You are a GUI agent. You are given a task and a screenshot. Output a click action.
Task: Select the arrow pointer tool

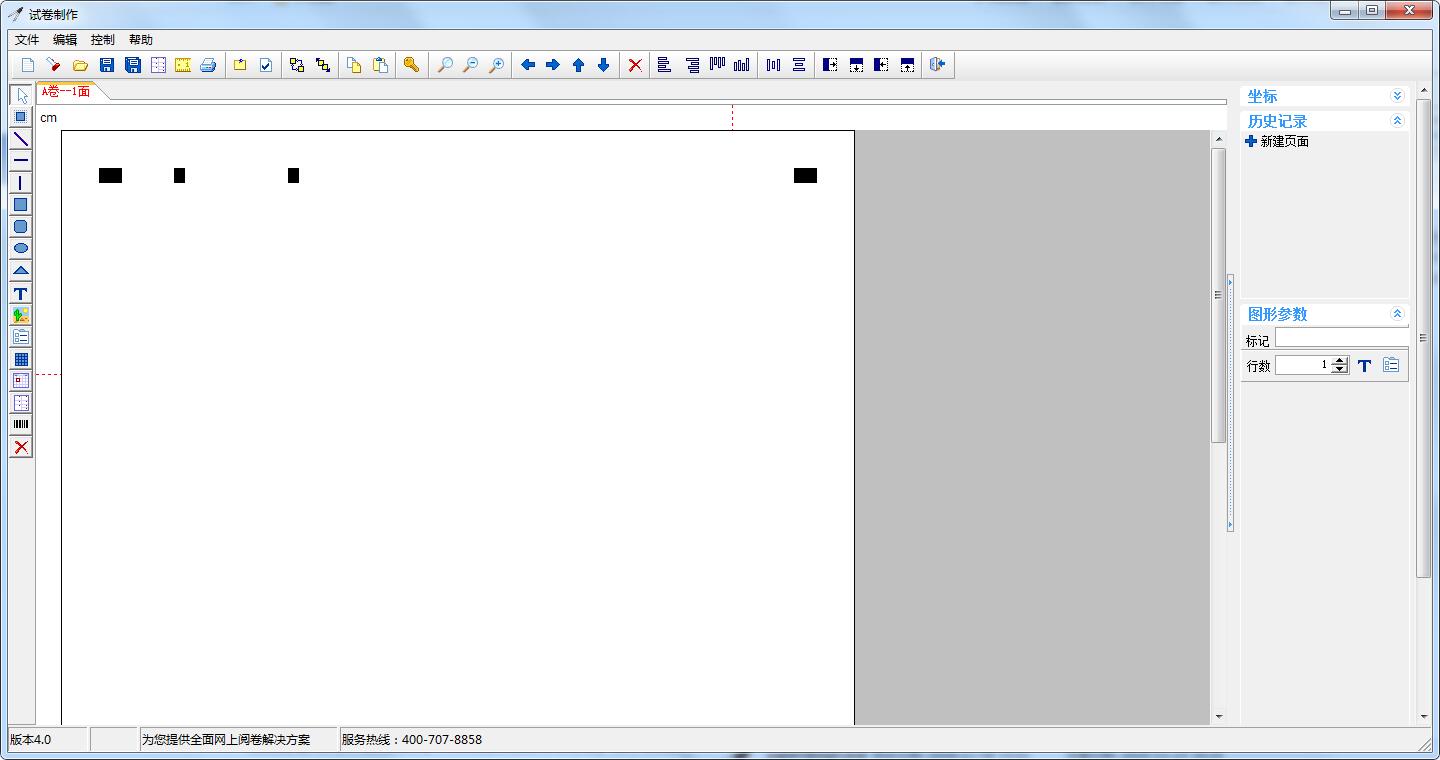21,95
